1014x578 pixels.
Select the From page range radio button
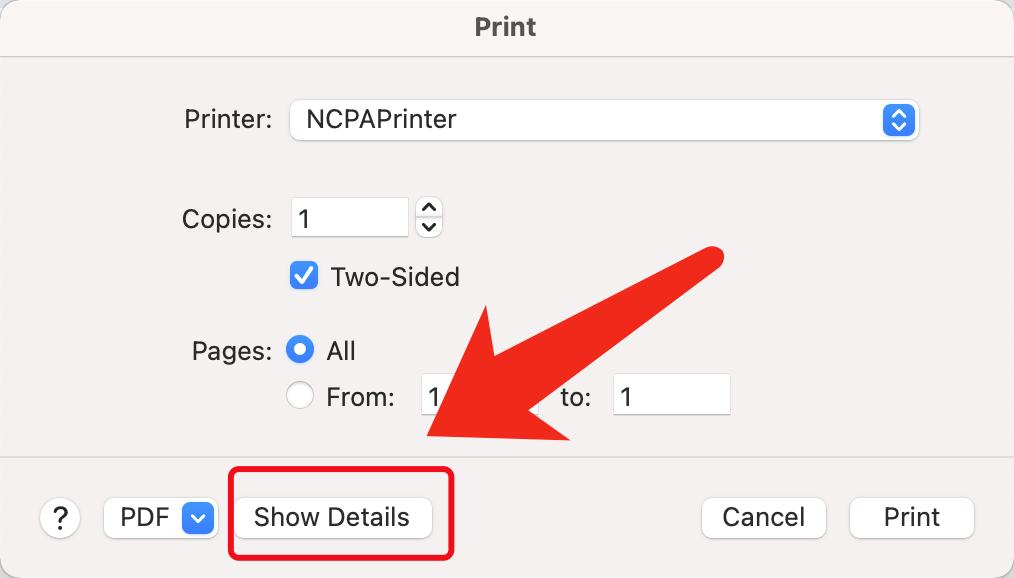300,396
